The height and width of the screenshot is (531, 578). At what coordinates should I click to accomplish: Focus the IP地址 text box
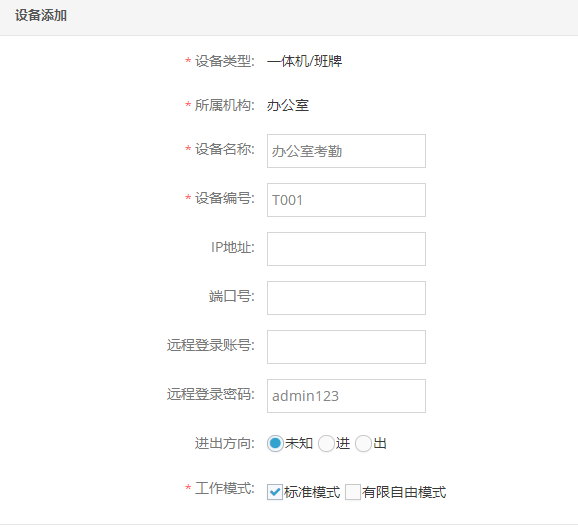[346, 249]
